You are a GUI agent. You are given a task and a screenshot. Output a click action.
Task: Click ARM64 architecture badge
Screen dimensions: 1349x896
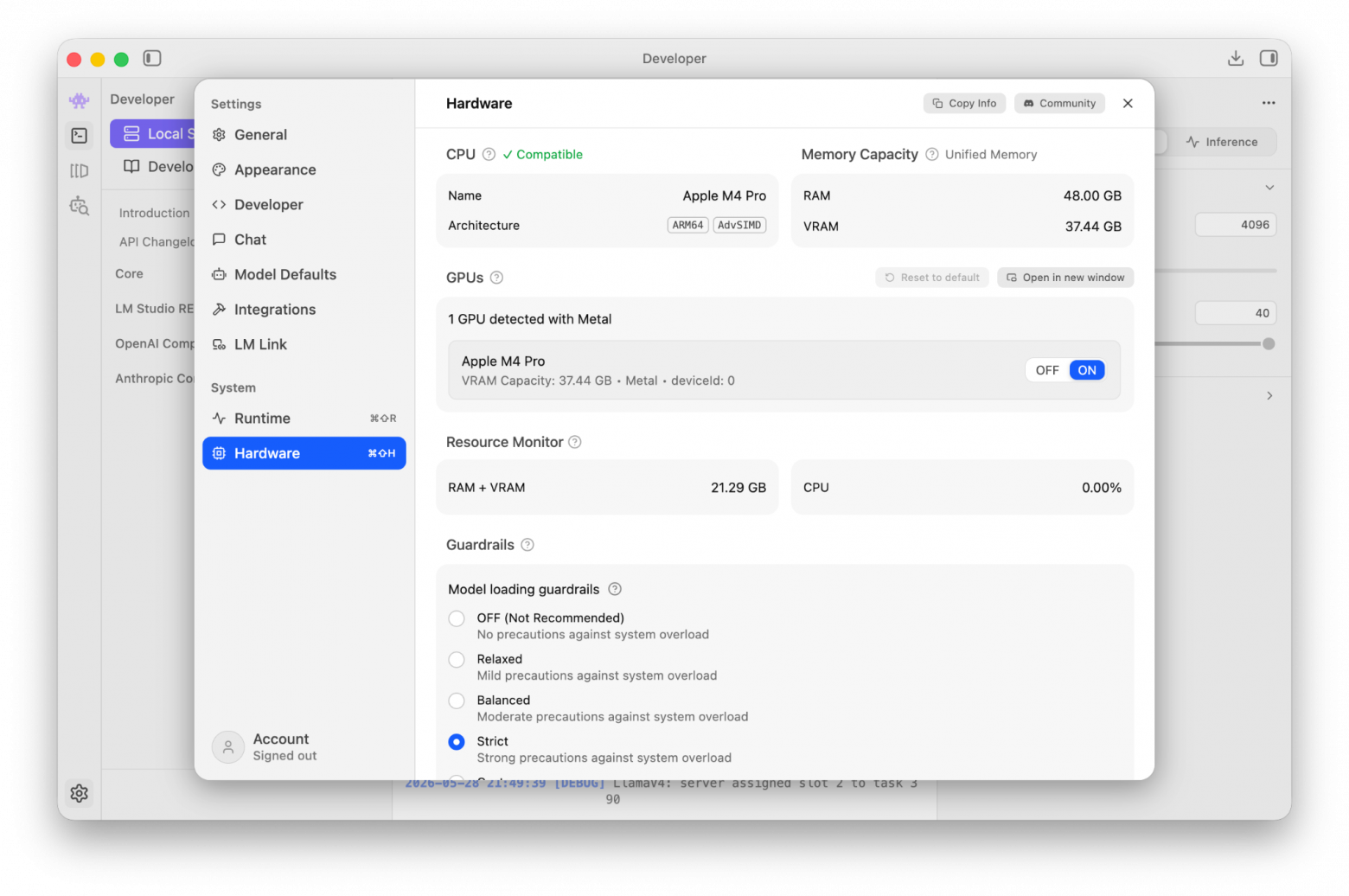tap(688, 226)
